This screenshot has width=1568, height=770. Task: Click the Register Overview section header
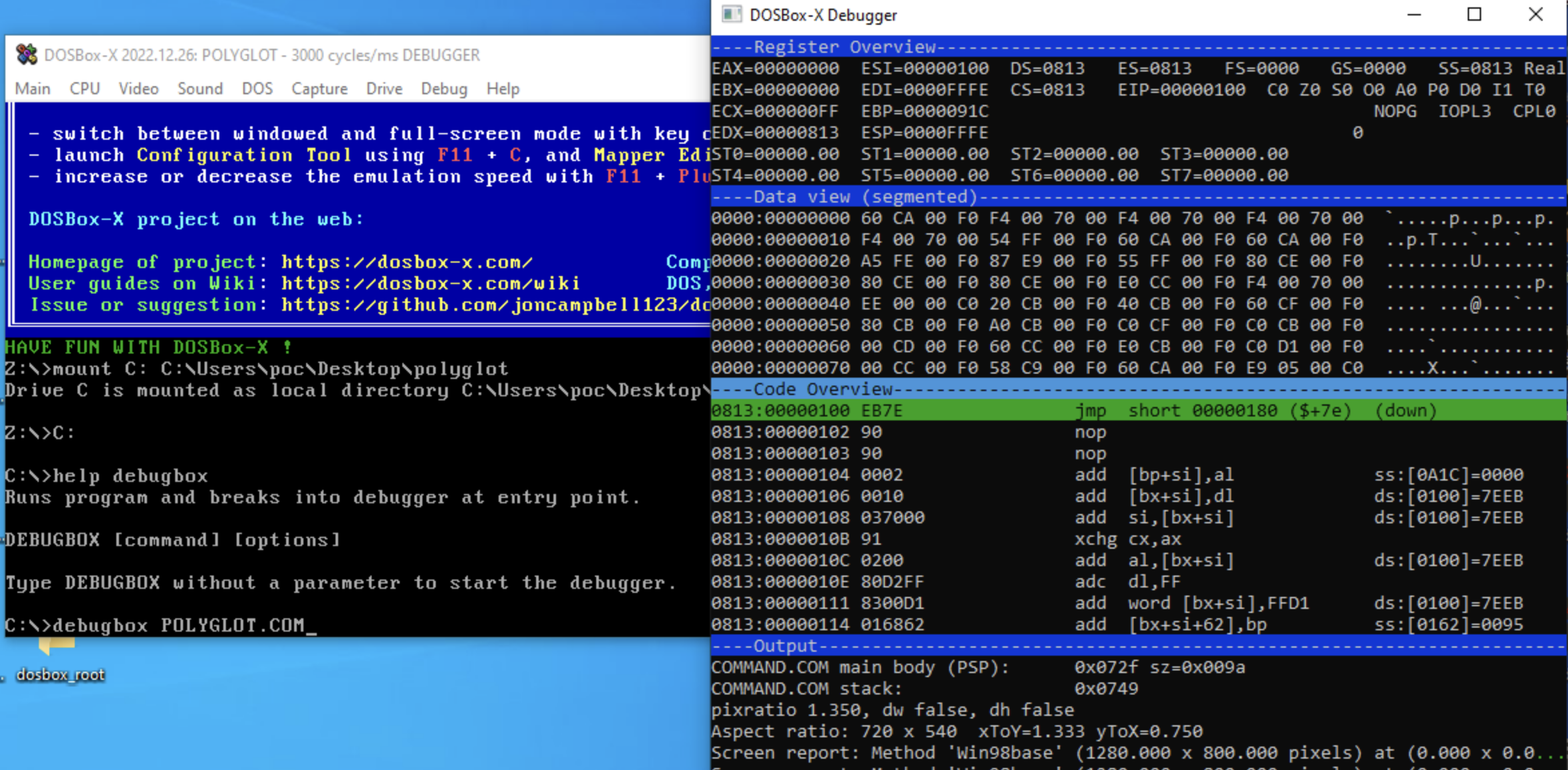(1139, 47)
